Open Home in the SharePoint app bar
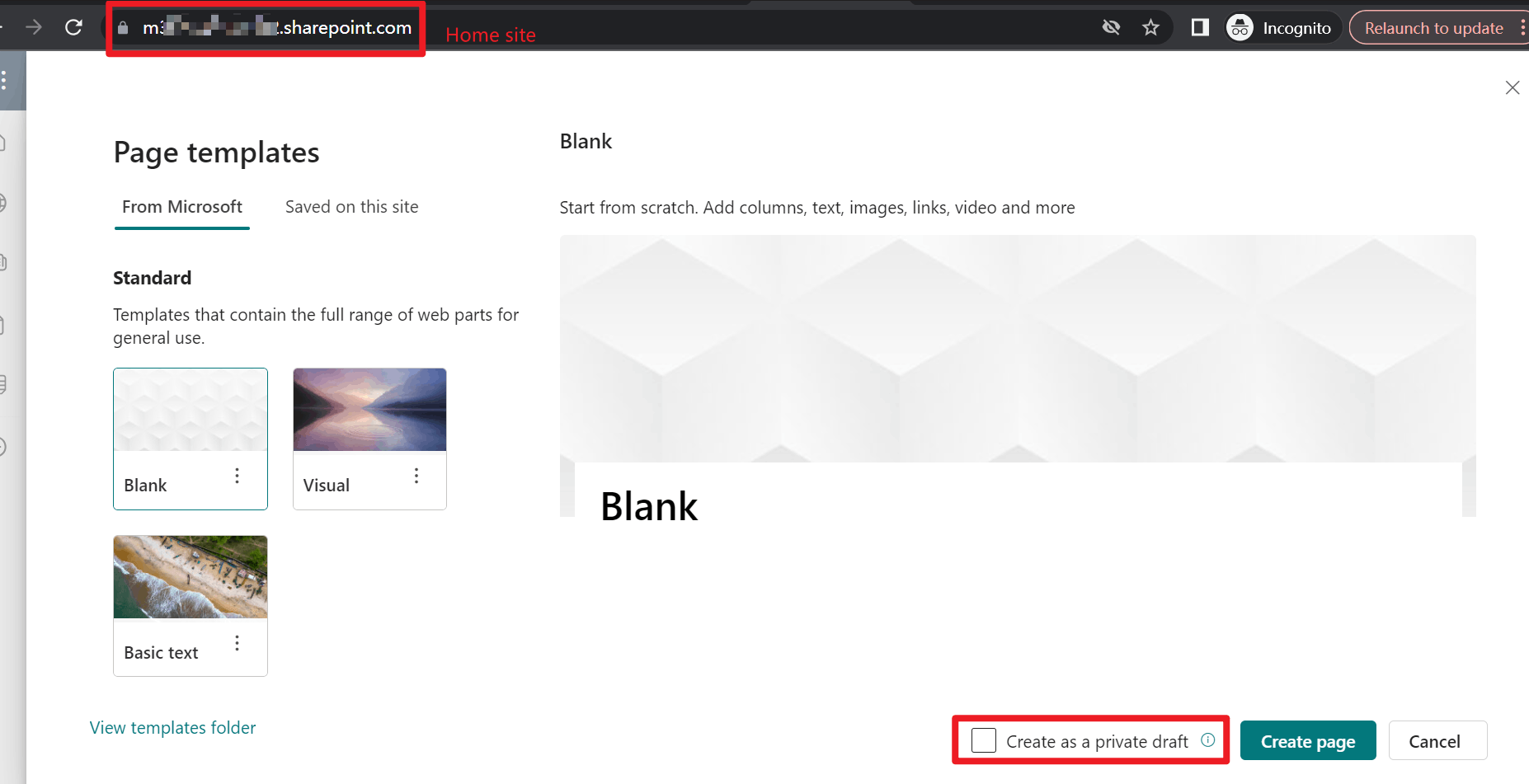 point(2,142)
